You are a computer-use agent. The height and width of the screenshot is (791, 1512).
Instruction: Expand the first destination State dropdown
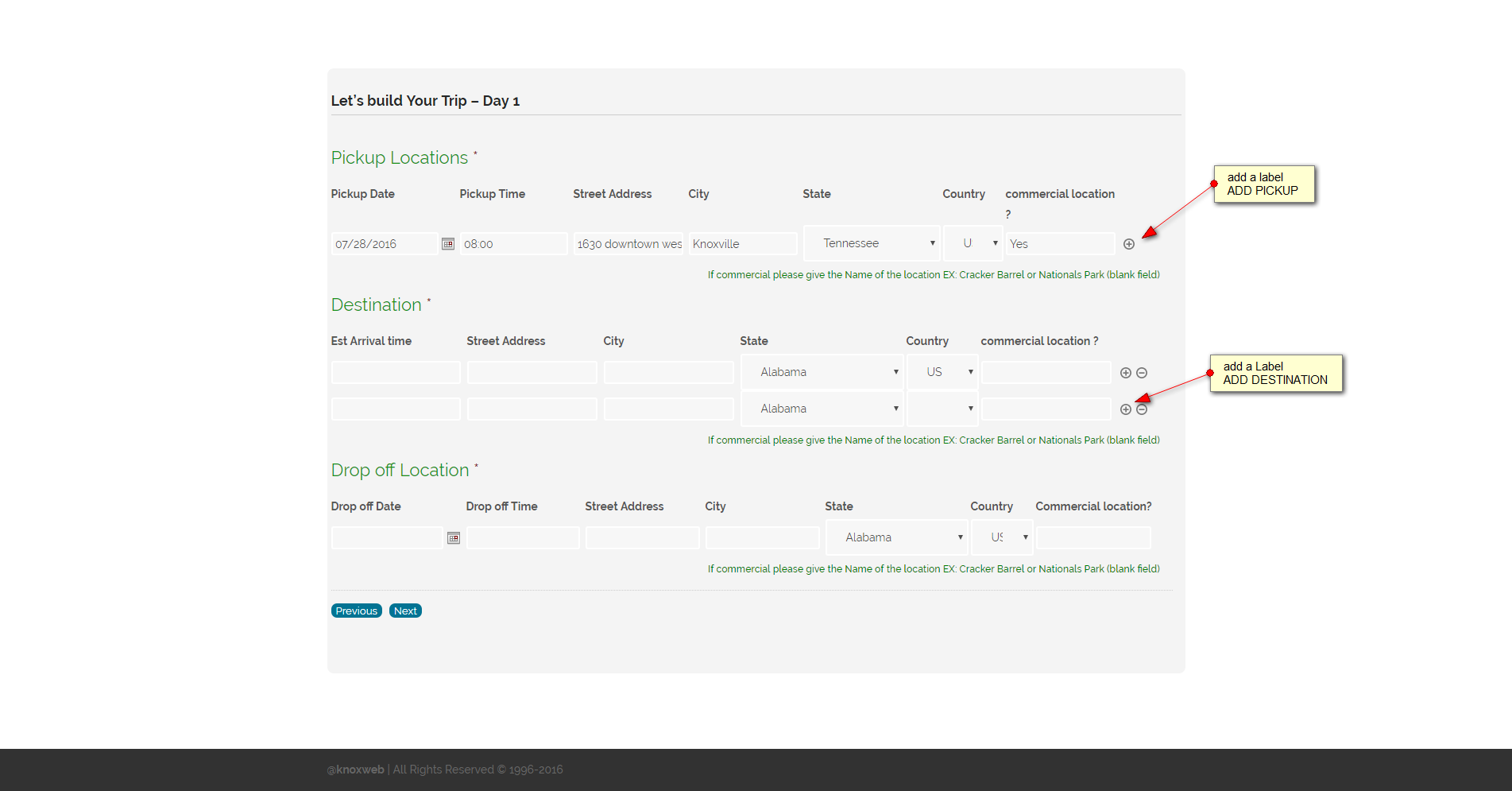pyautogui.click(x=822, y=372)
